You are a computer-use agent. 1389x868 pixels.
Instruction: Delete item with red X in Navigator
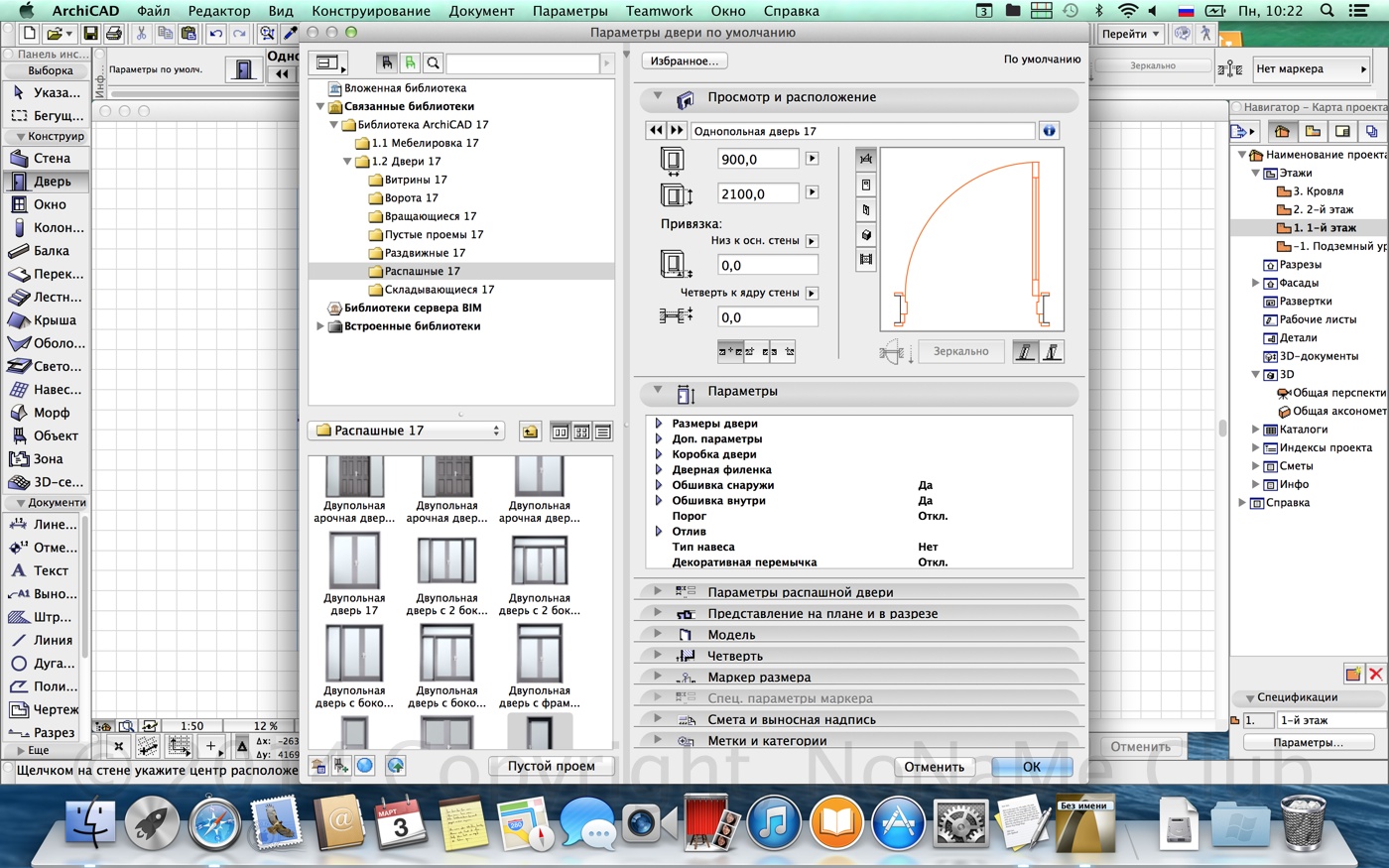1375,674
